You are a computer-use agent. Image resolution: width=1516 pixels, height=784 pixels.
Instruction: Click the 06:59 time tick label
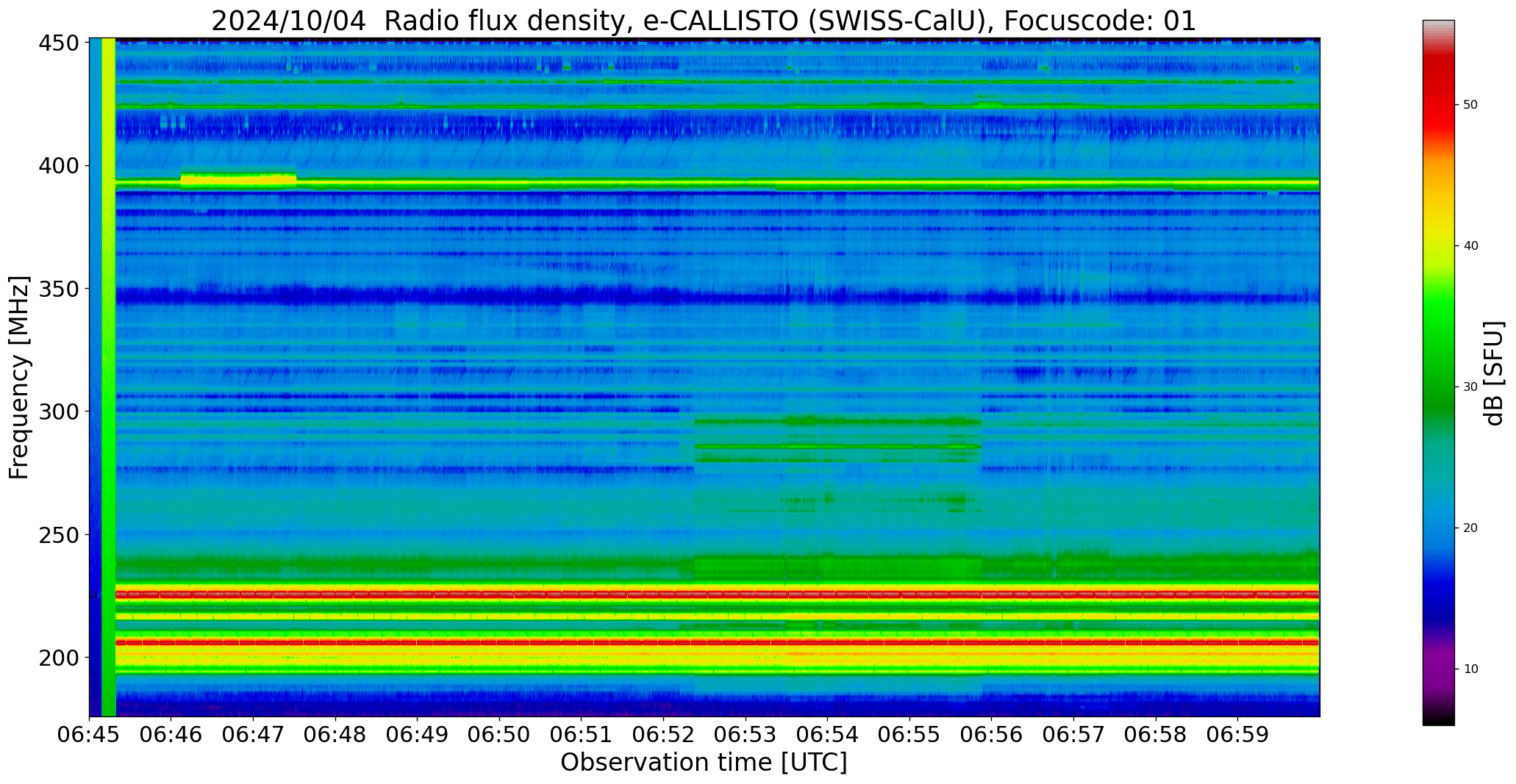(1238, 735)
